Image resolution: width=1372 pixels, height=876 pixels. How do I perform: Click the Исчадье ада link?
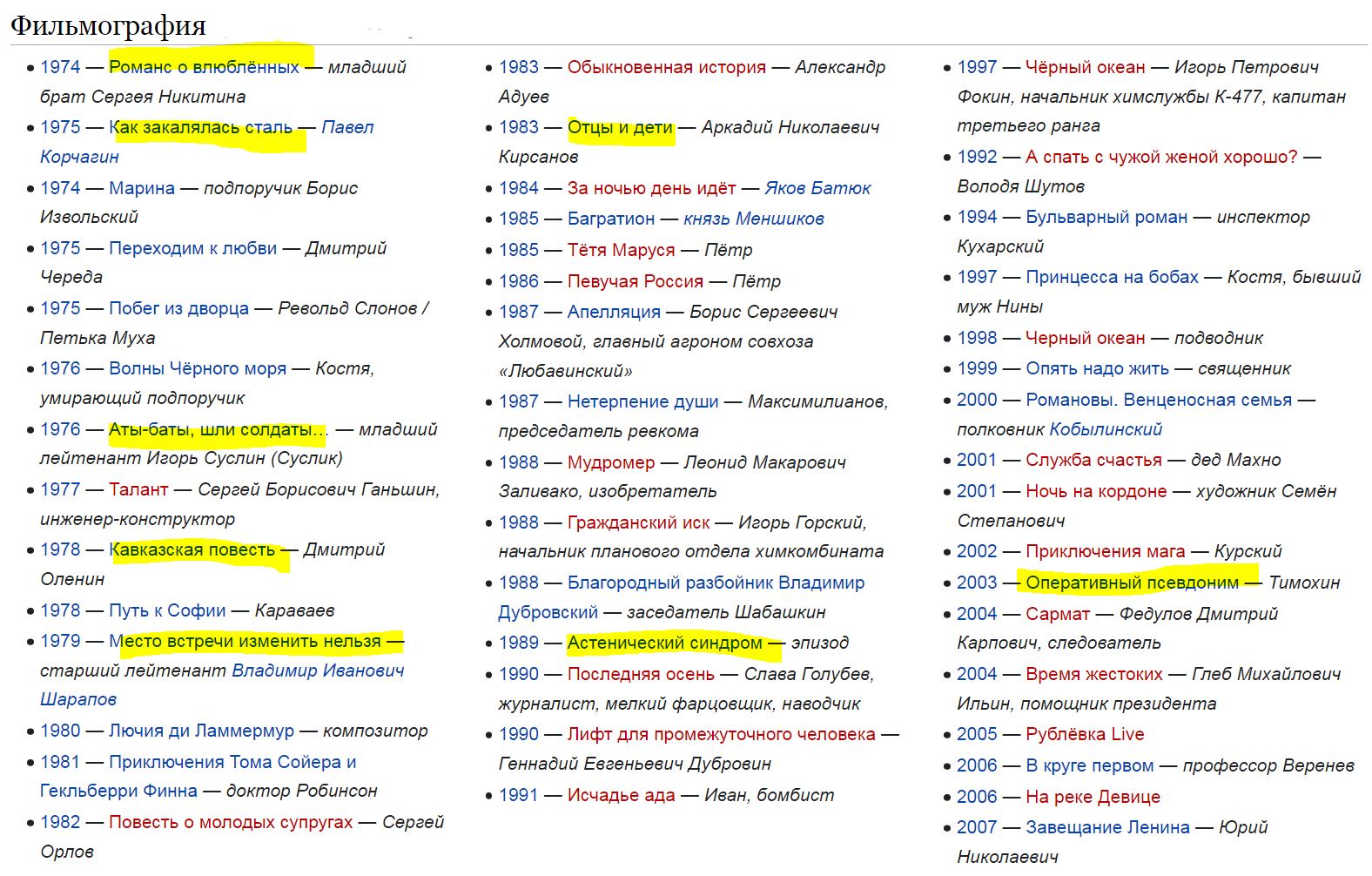[x=622, y=795]
